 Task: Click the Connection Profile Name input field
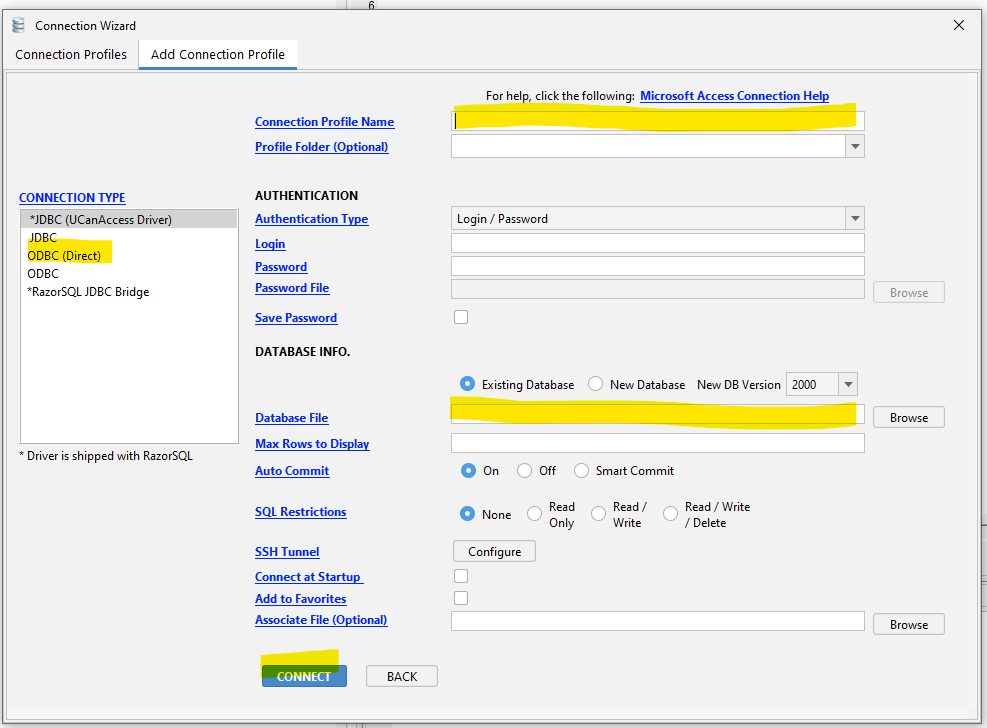[658, 120]
